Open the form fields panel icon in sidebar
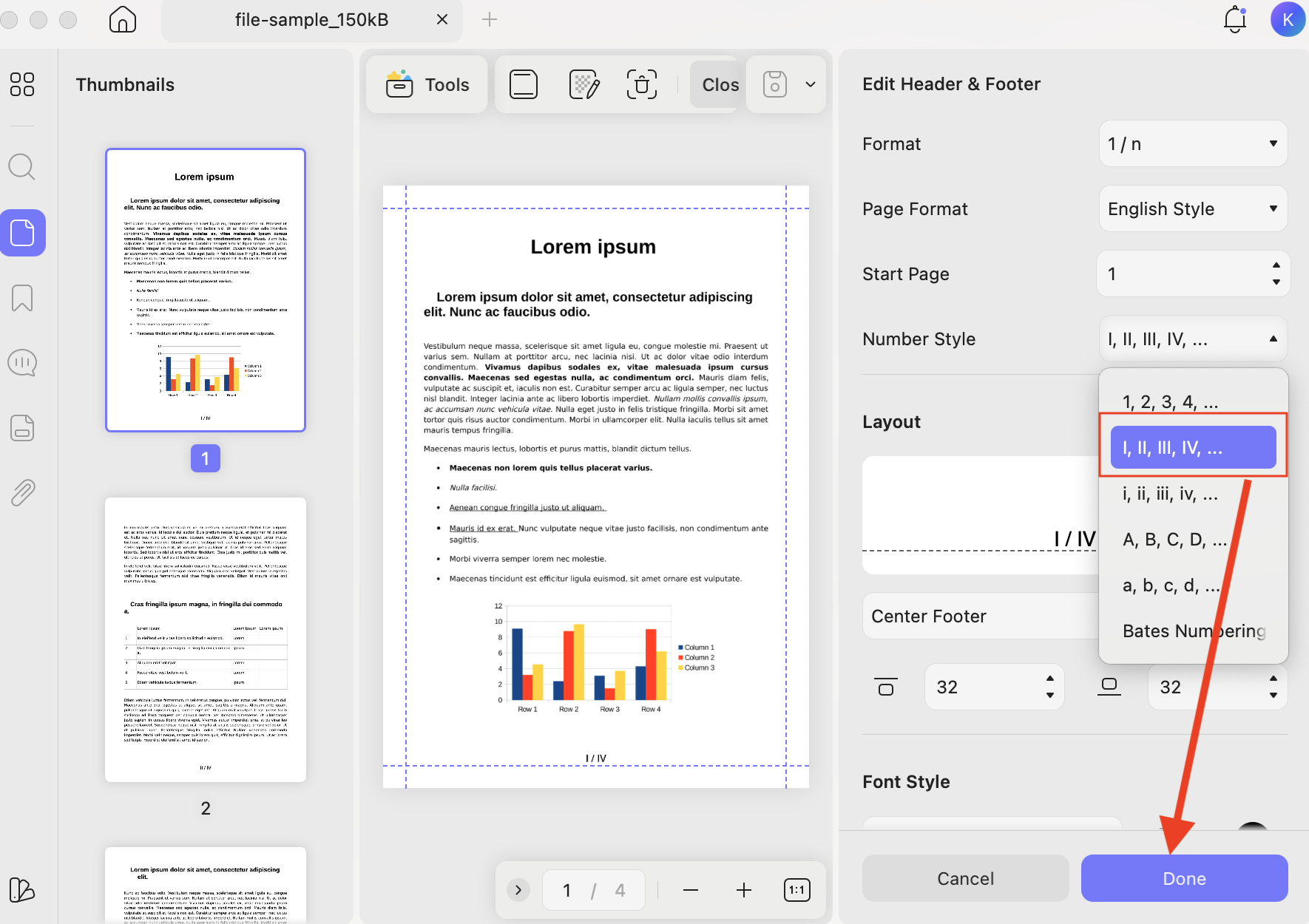 click(x=22, y=428)
